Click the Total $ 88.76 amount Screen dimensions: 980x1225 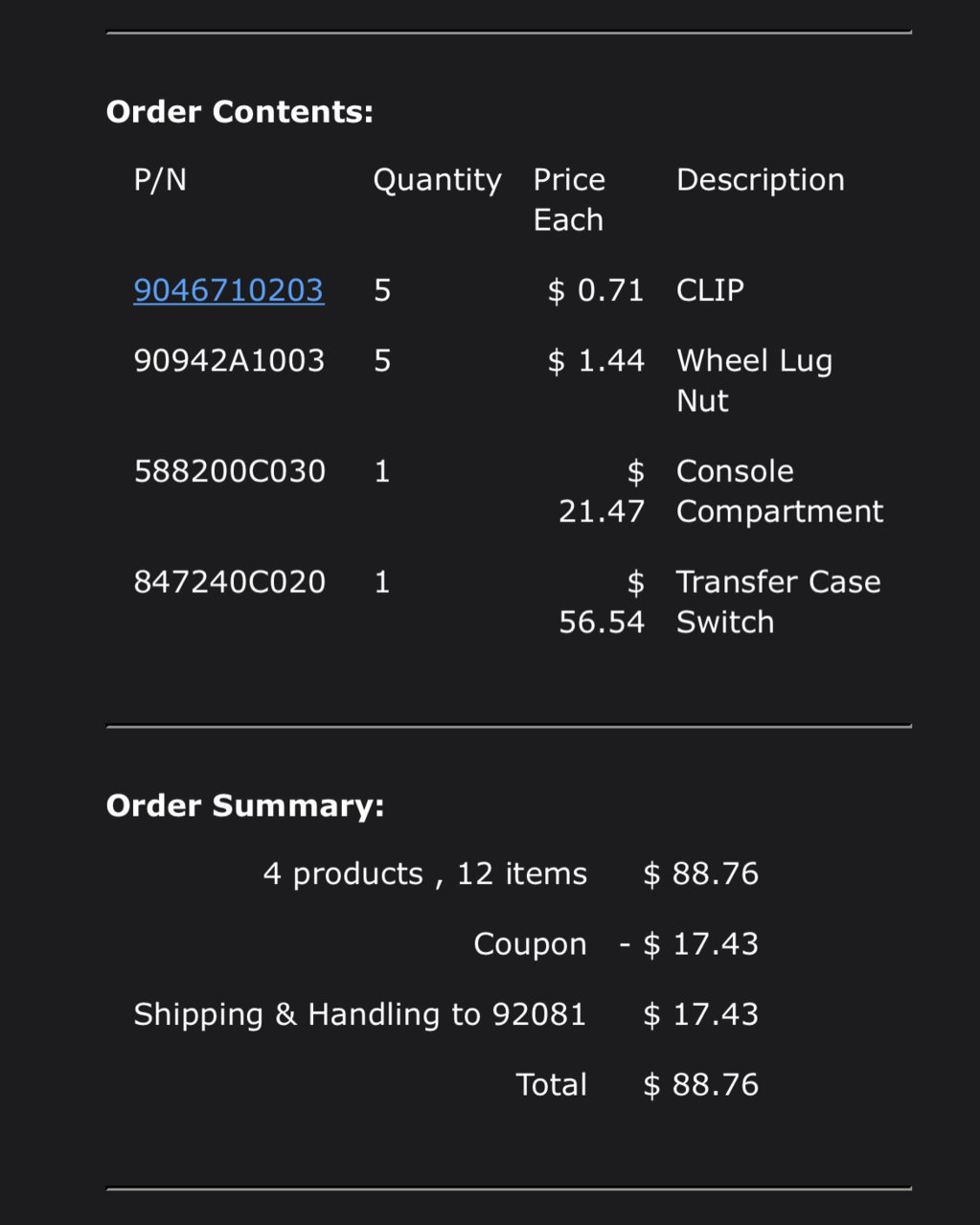coord(701,1084)
